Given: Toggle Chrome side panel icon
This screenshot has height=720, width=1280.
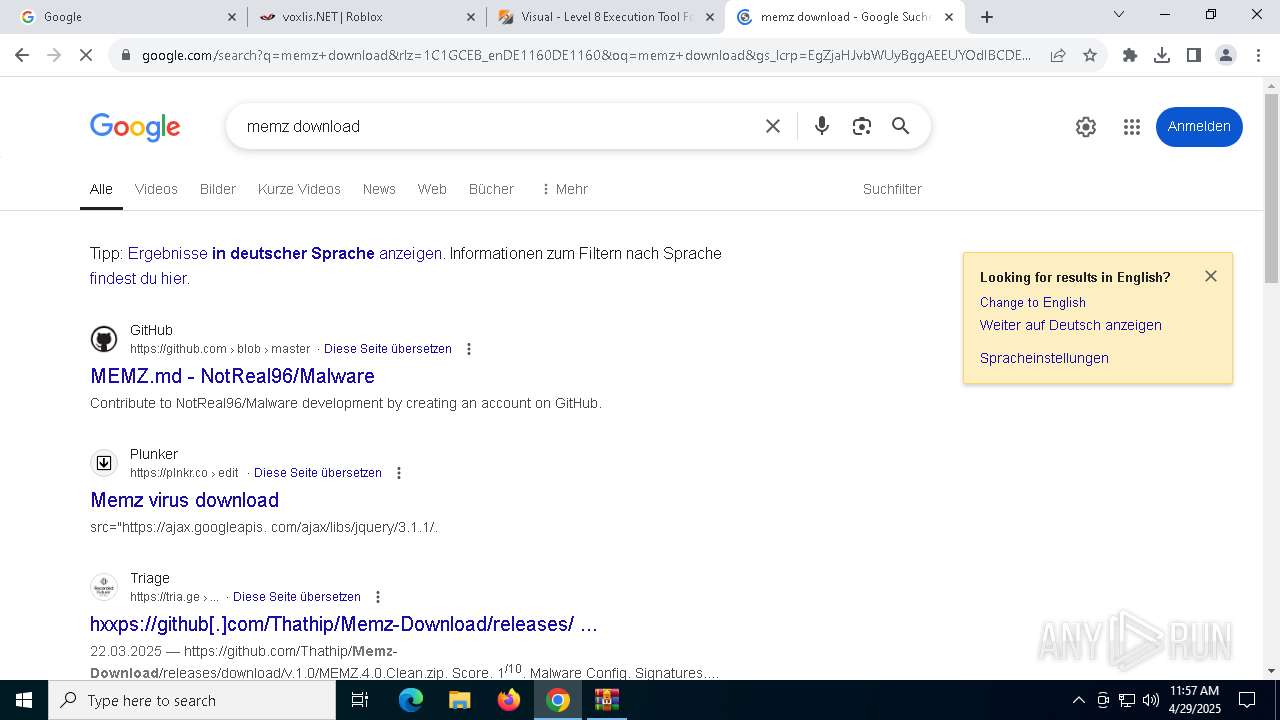Looking at the screenshot, I should tap(1194, 56).
